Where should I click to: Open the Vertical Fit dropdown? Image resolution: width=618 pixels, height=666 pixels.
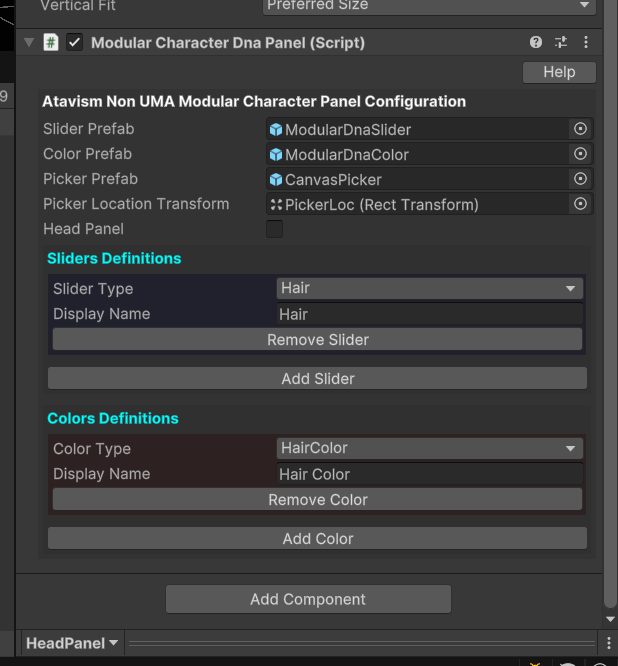(429, 6)
